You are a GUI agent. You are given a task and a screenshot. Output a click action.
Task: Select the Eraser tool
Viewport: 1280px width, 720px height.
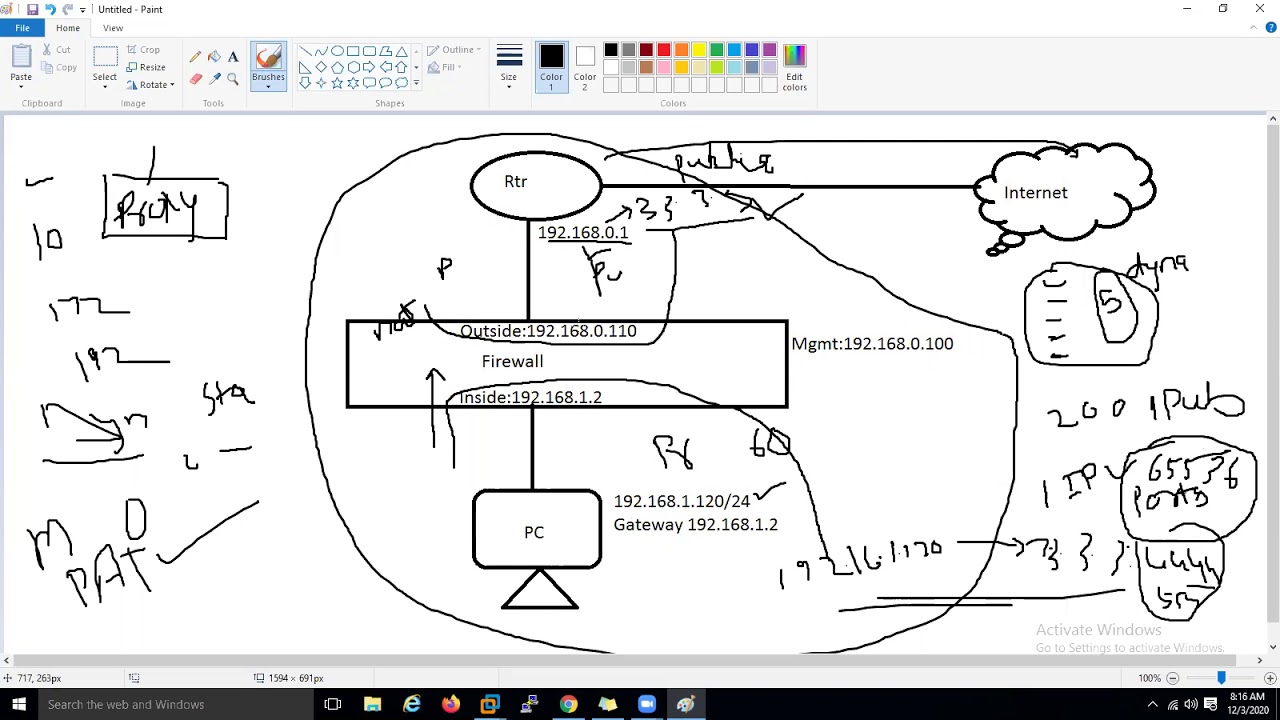195,79
